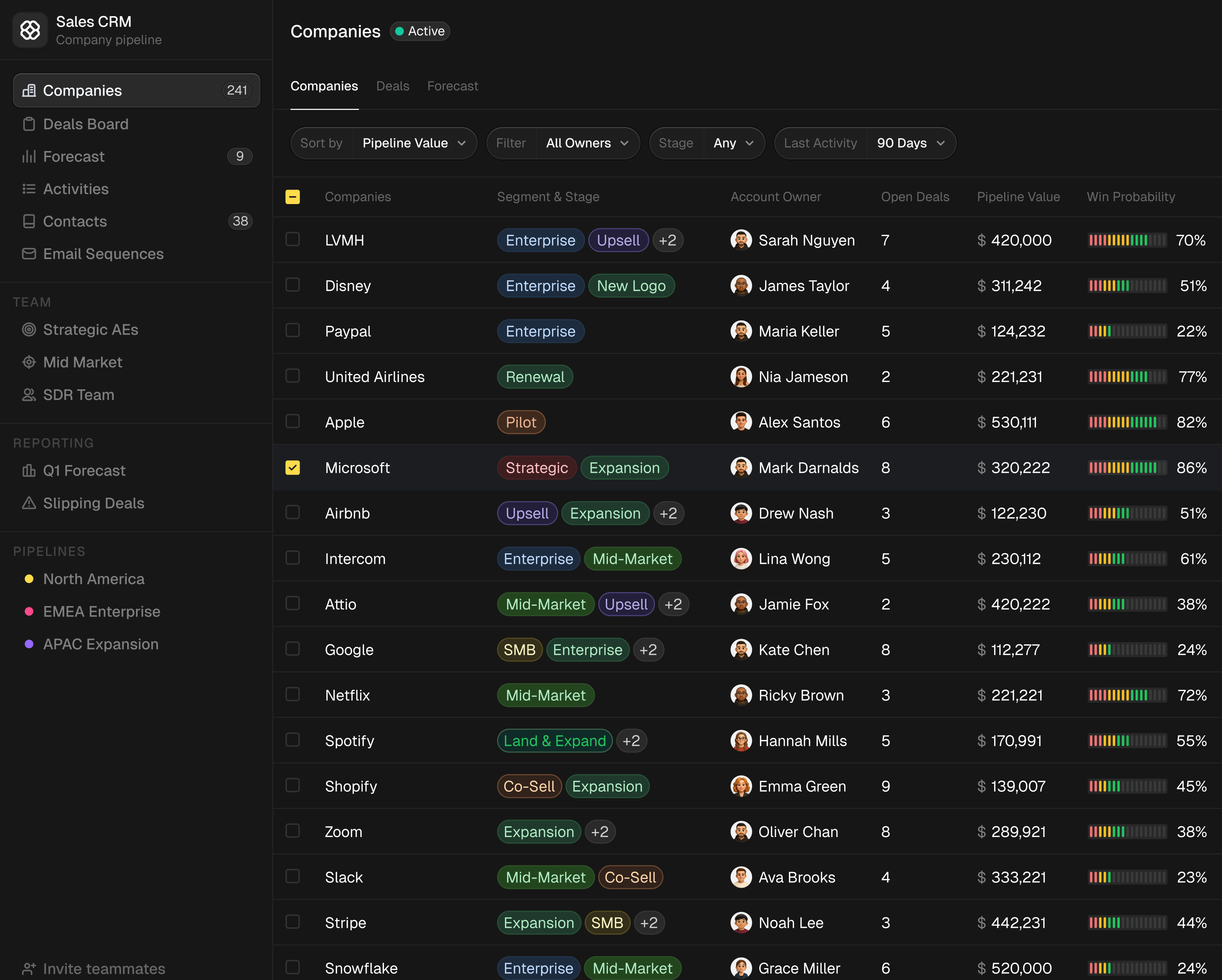This screenshot has width=1222, height=980.
Task: Click the Sales CRM logo icon
Action: pos(30,30)
